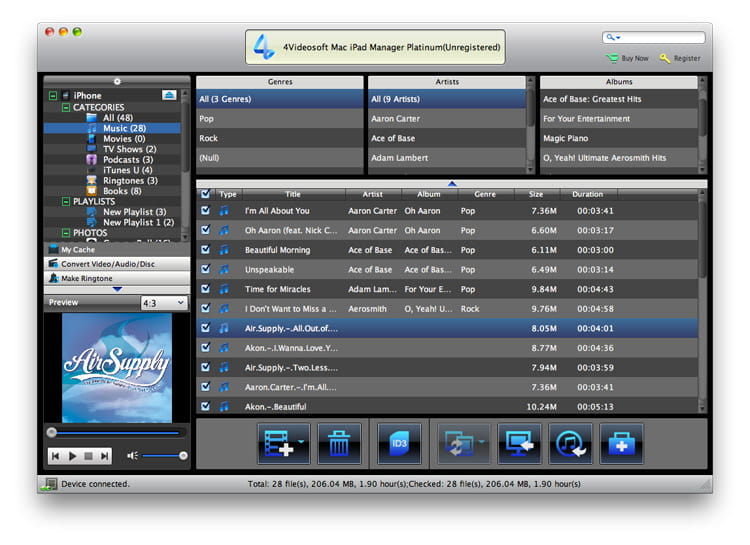The height and width of the screenshot is (545, 750).
Task: Click blue arrow collapsing browser panes
Action: click(452, 184)
